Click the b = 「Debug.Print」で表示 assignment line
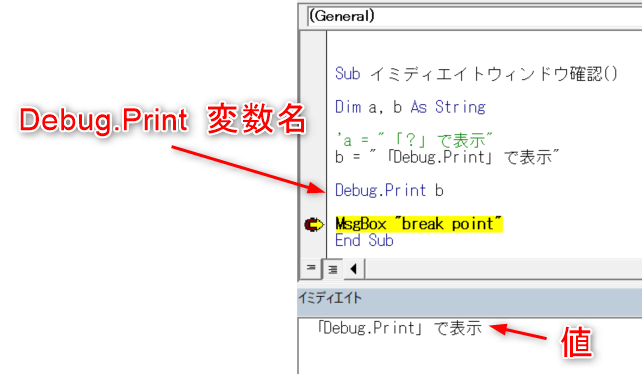The image size is (642, 374). pos(447,157)
